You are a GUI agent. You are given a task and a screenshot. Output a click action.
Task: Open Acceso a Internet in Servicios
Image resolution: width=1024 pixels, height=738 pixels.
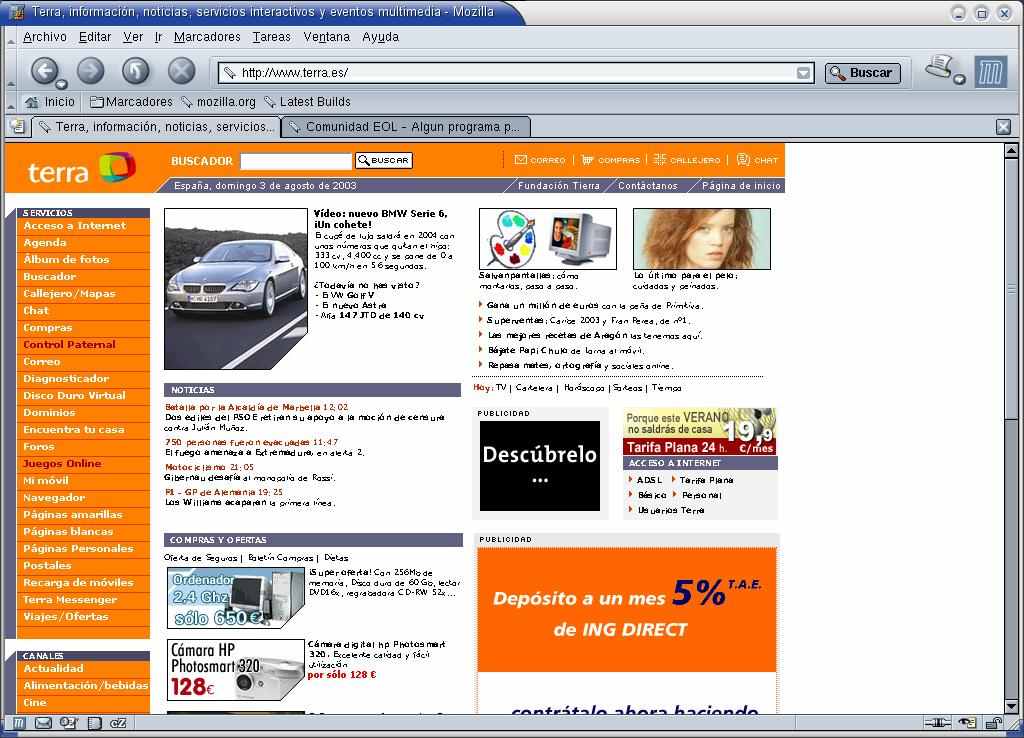[74, 226]
